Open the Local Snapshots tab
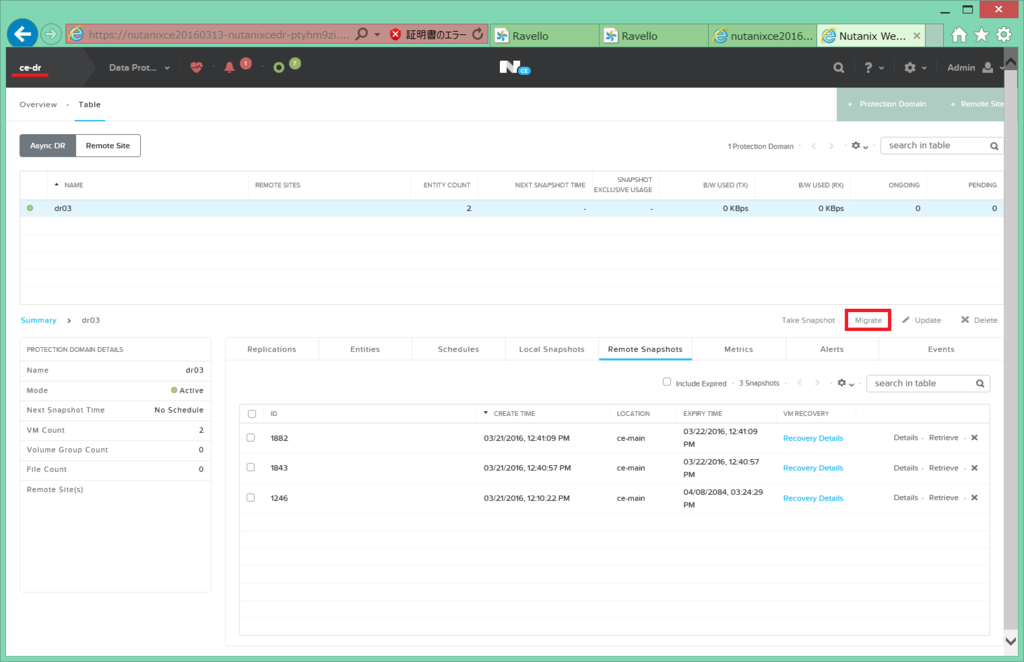The height and width of the screenshot is (662, 1024). 552,349
